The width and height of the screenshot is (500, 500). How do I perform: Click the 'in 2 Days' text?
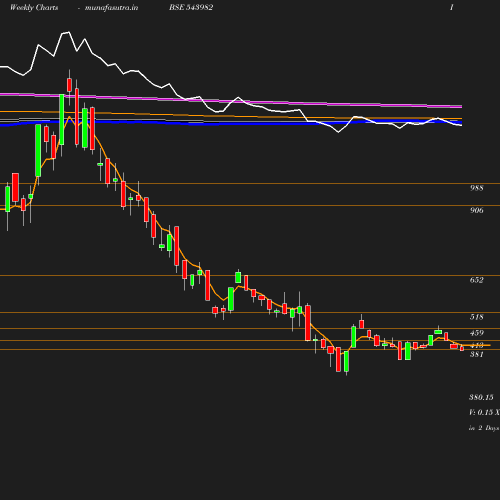tap(484, 428)
